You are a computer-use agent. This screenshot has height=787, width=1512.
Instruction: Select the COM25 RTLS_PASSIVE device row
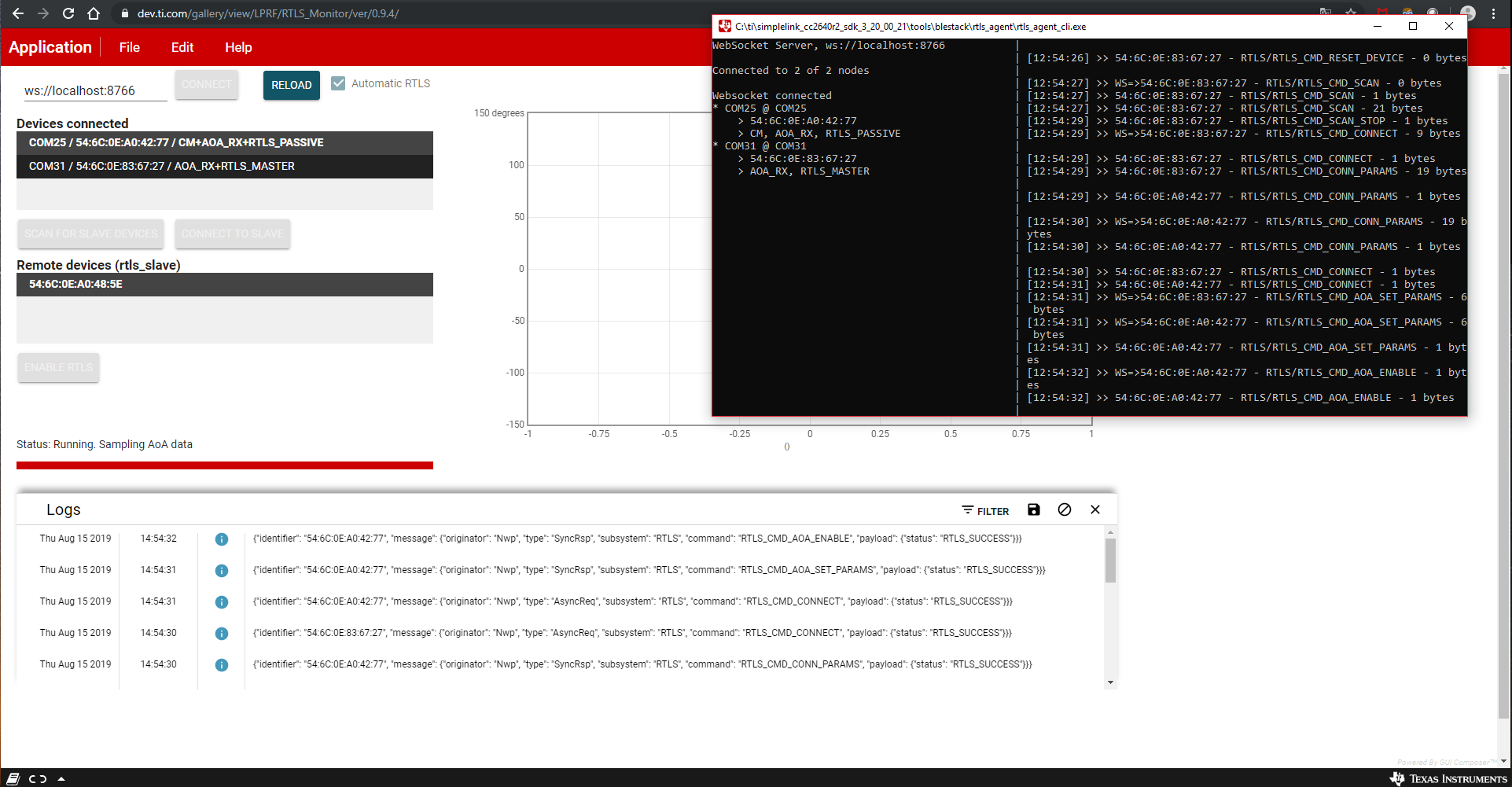point(225,143)
